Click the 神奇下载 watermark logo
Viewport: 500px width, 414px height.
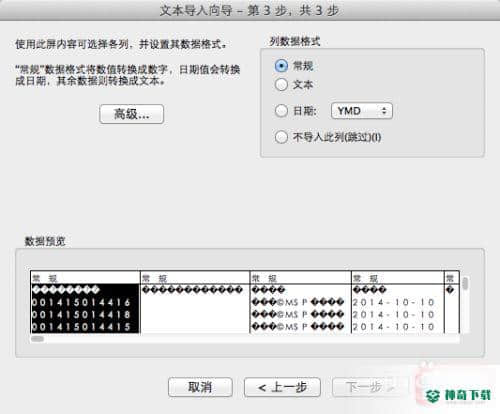pyautogui.click(x=458, y=395)
